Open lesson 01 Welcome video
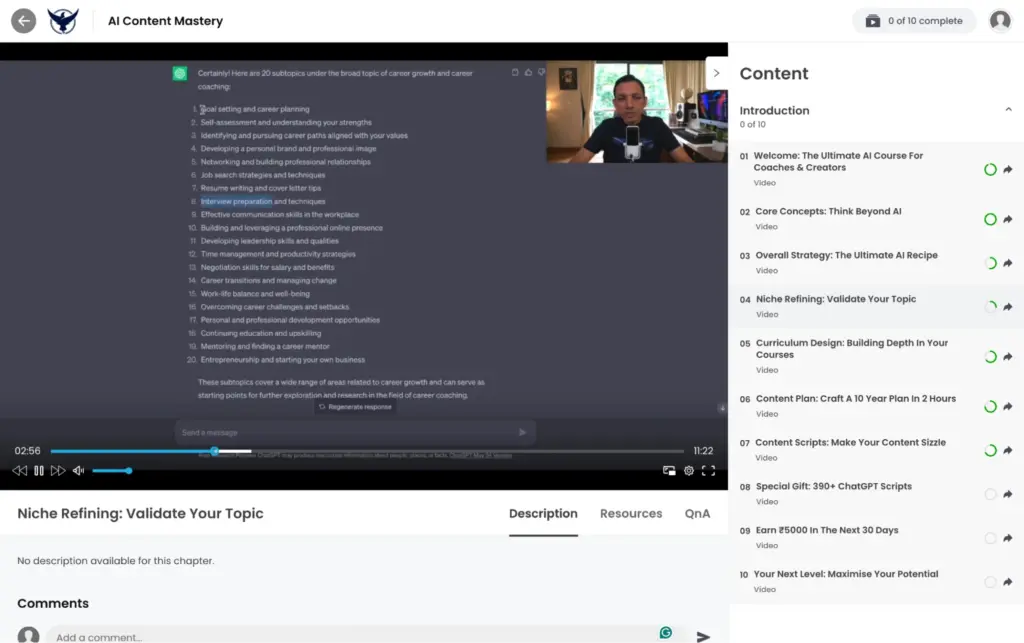The height and width of the screenshot is (643, 1024). tap(876, 169)
